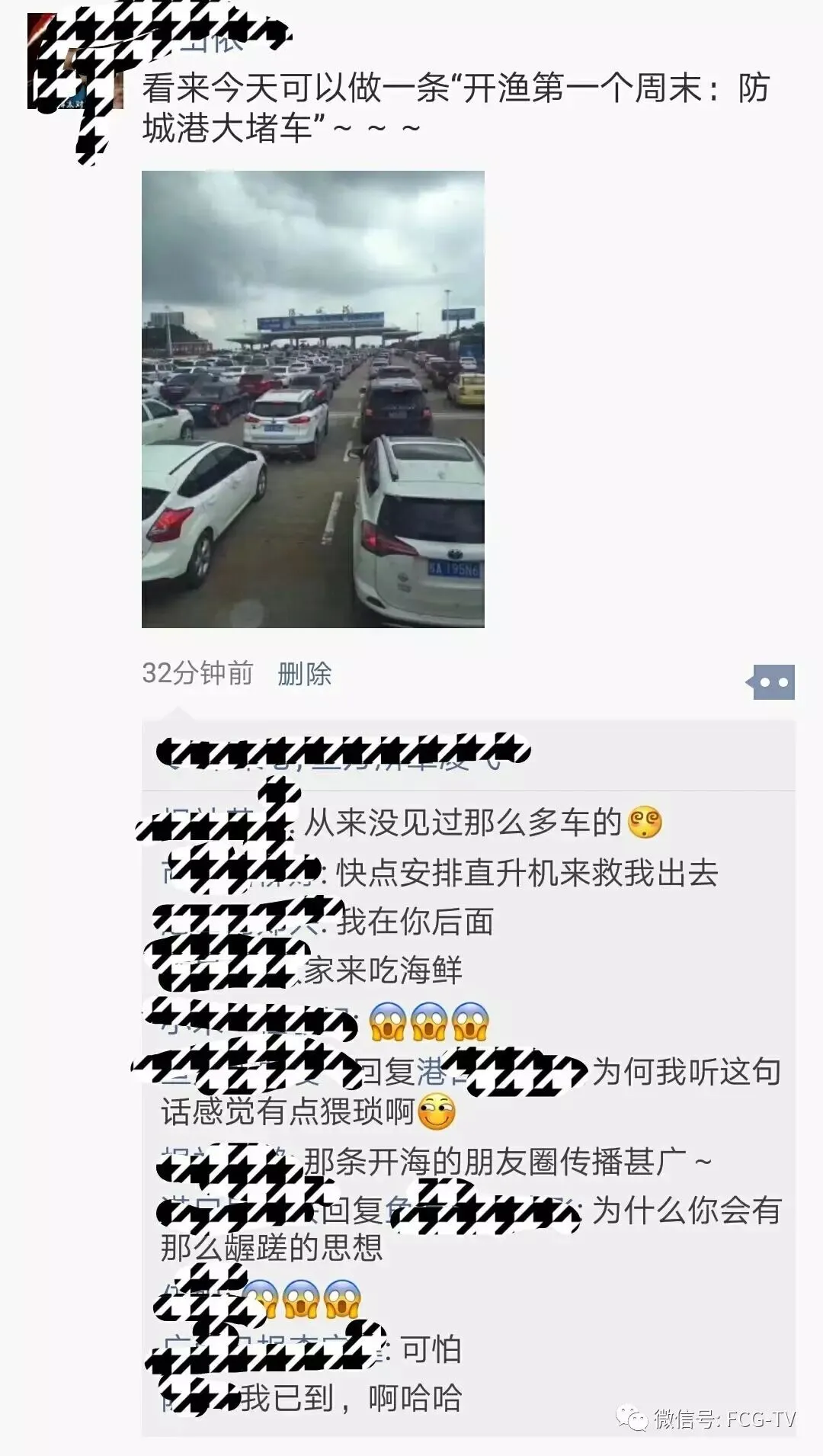823x1456 pixels.
Task: Tap the 删除 delete link
Action: tap(305, 673)
